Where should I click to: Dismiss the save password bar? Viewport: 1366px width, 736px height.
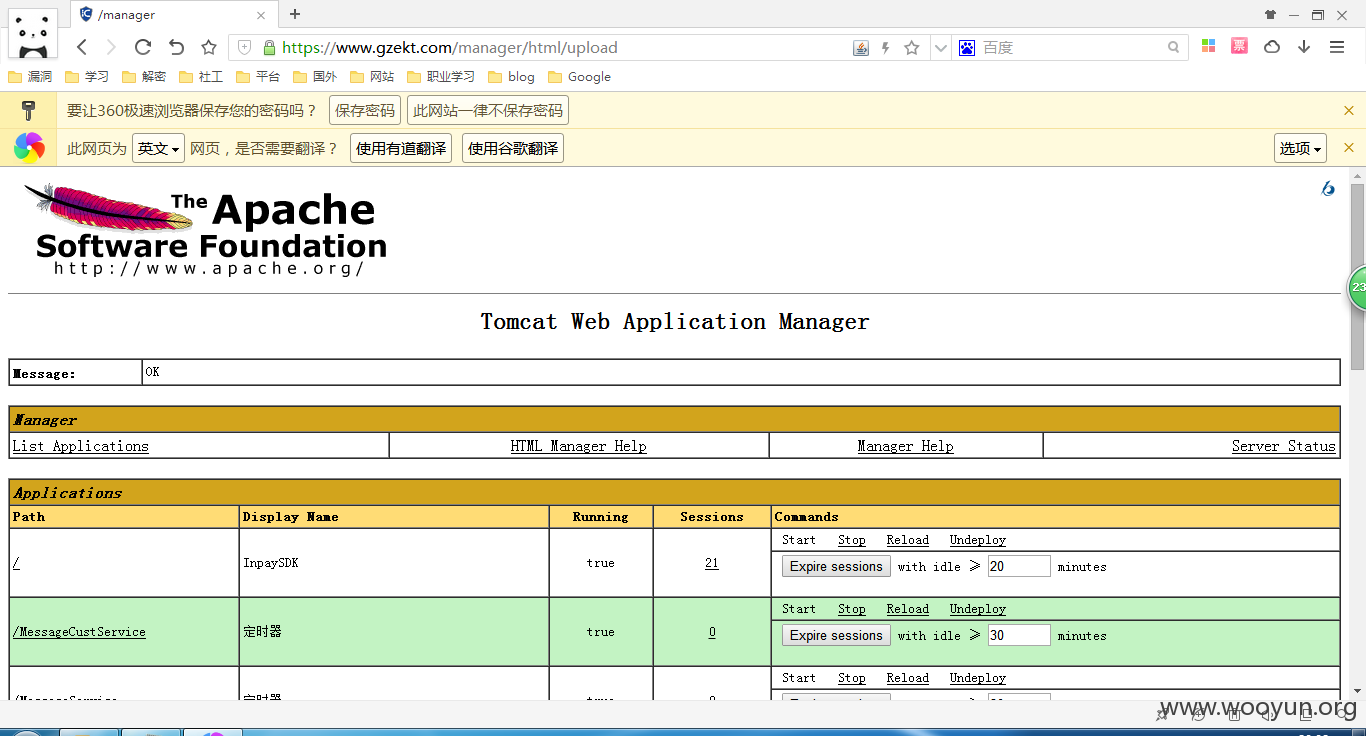(x=1348, y=111)
